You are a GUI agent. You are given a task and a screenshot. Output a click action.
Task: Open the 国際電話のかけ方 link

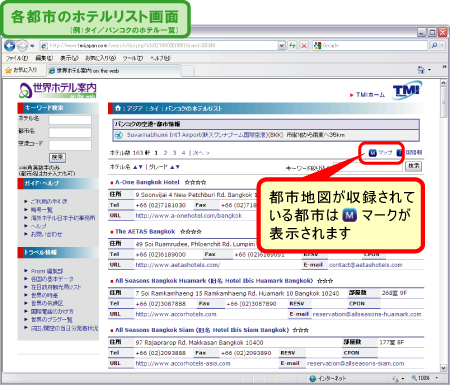52,311
